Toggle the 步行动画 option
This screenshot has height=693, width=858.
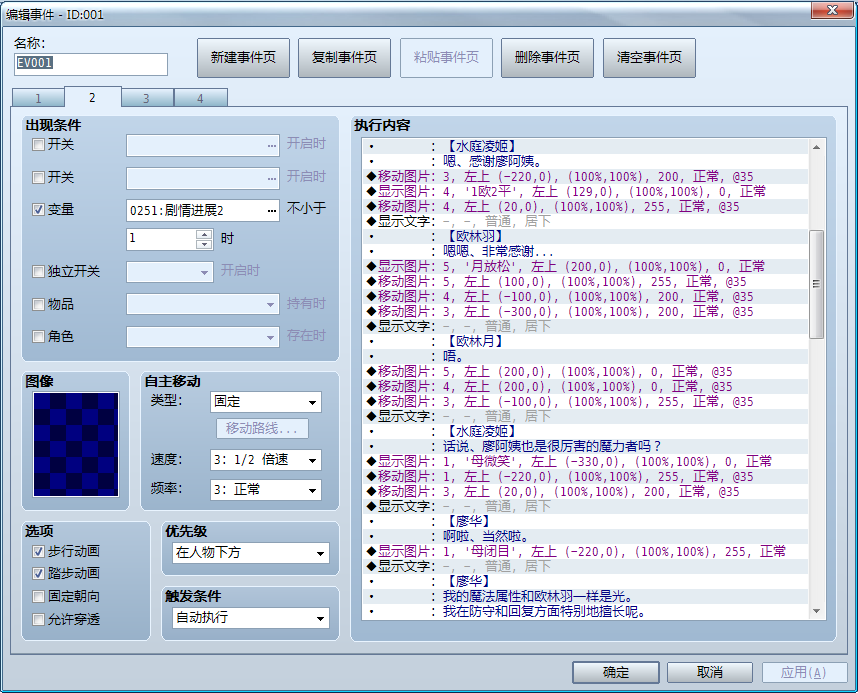[38, 551]
